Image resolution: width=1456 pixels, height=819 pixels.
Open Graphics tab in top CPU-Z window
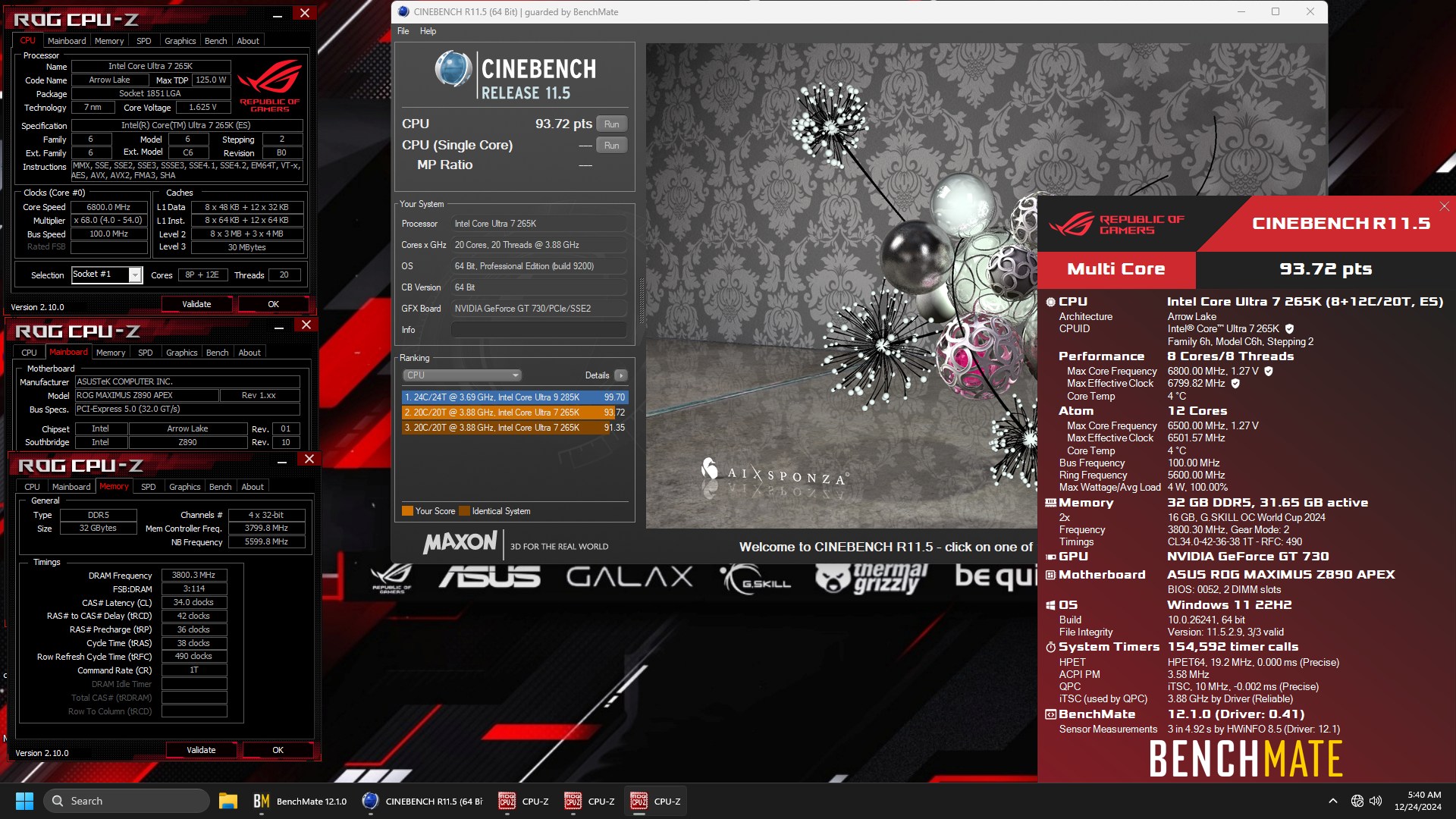pos(180,41)
